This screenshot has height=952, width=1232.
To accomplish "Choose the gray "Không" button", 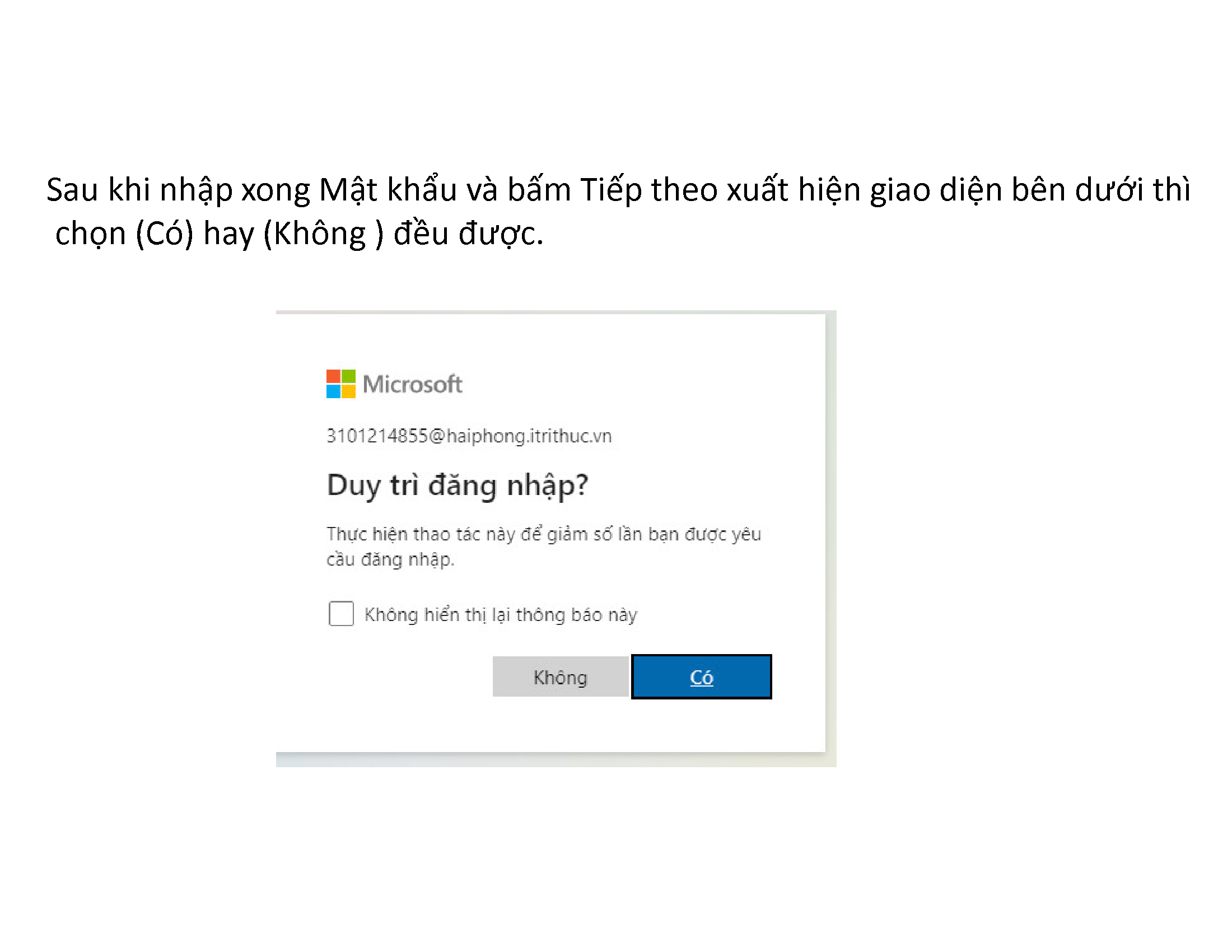I will pos(560,677).
